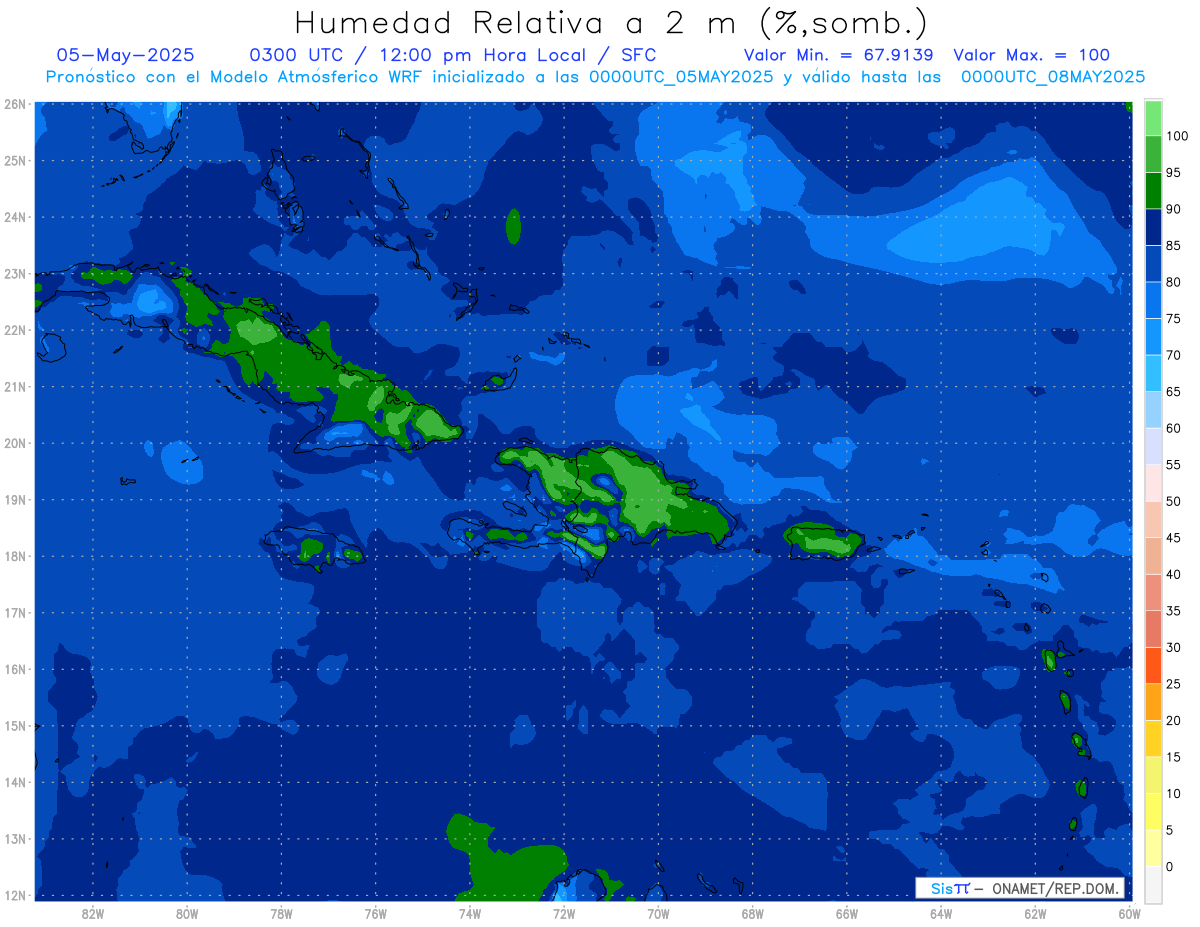The width and height of the screenshot is (1200, 927).
Task: Click the 18N latitude label
Action: click(x=15, y=556)
